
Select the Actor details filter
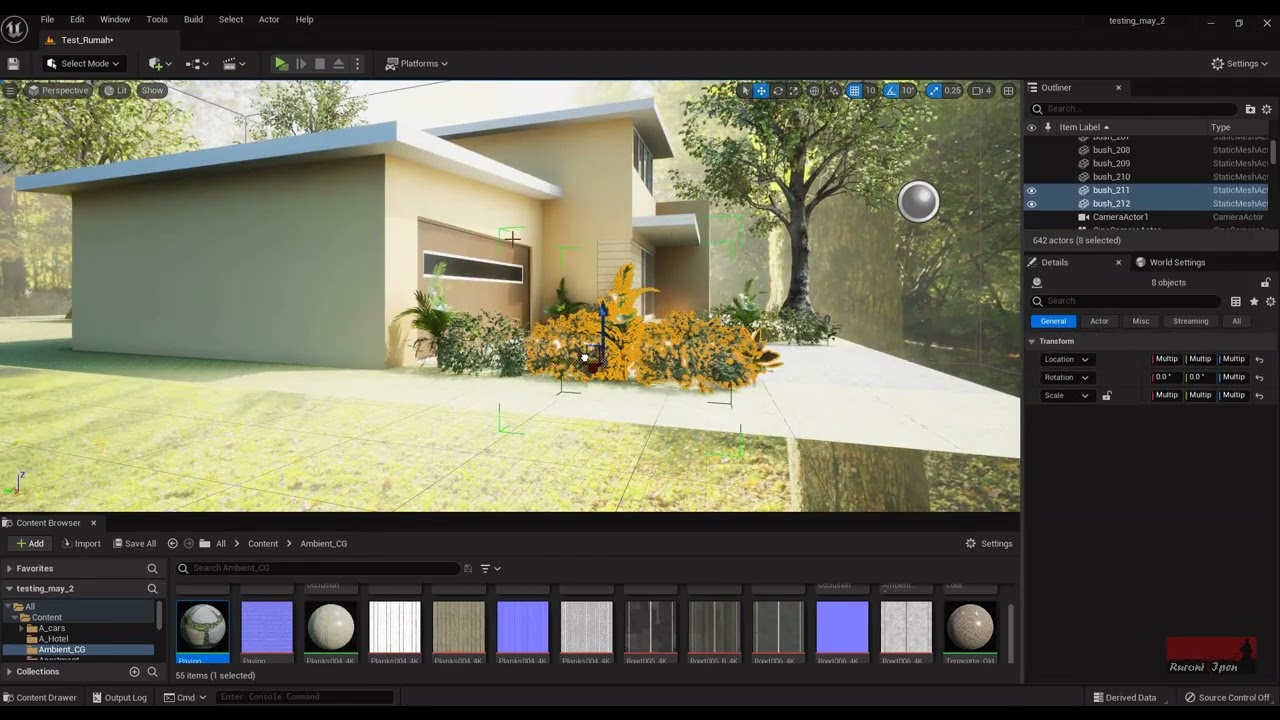point(1099,321)
